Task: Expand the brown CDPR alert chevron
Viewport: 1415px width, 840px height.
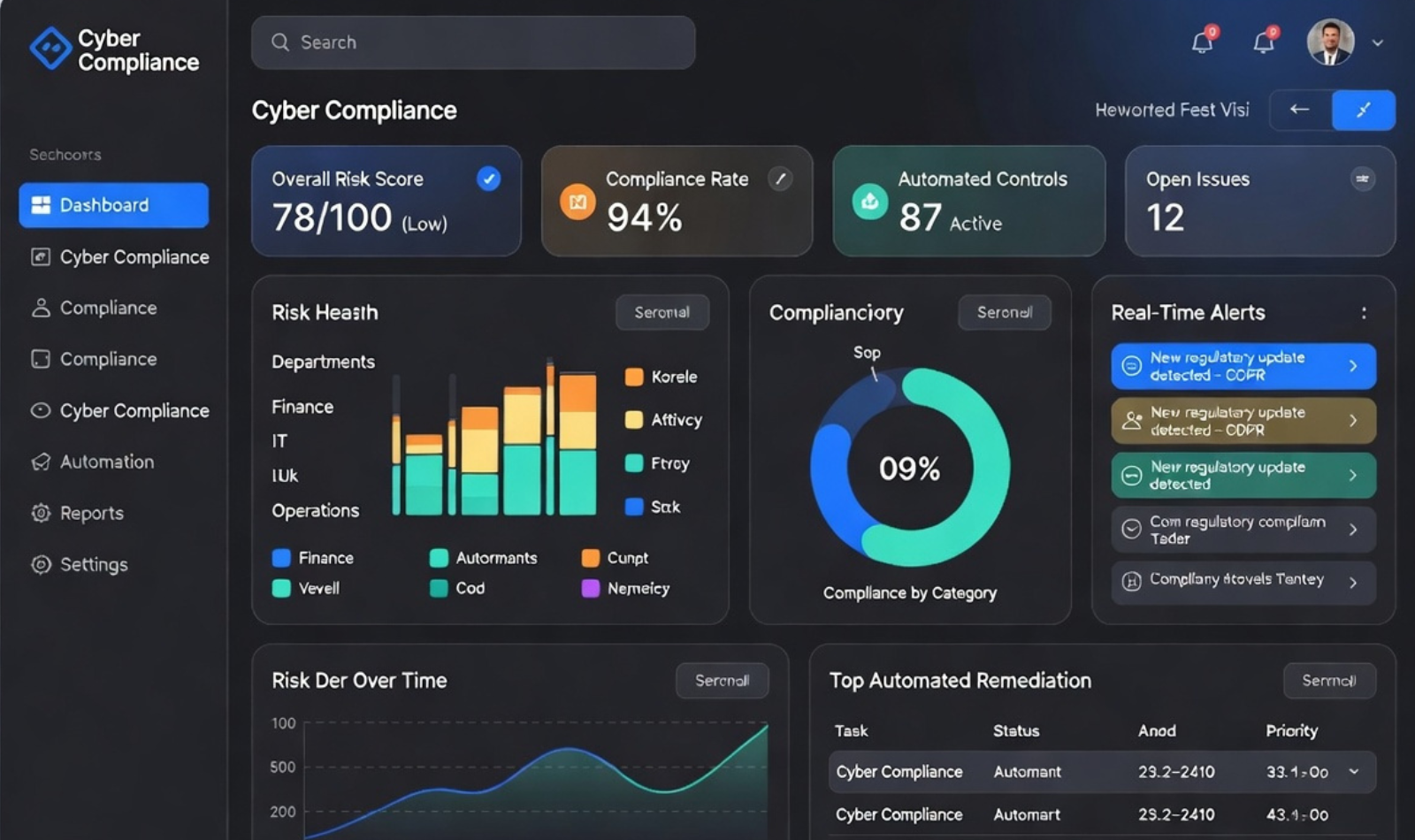Action: point(1353,421)
